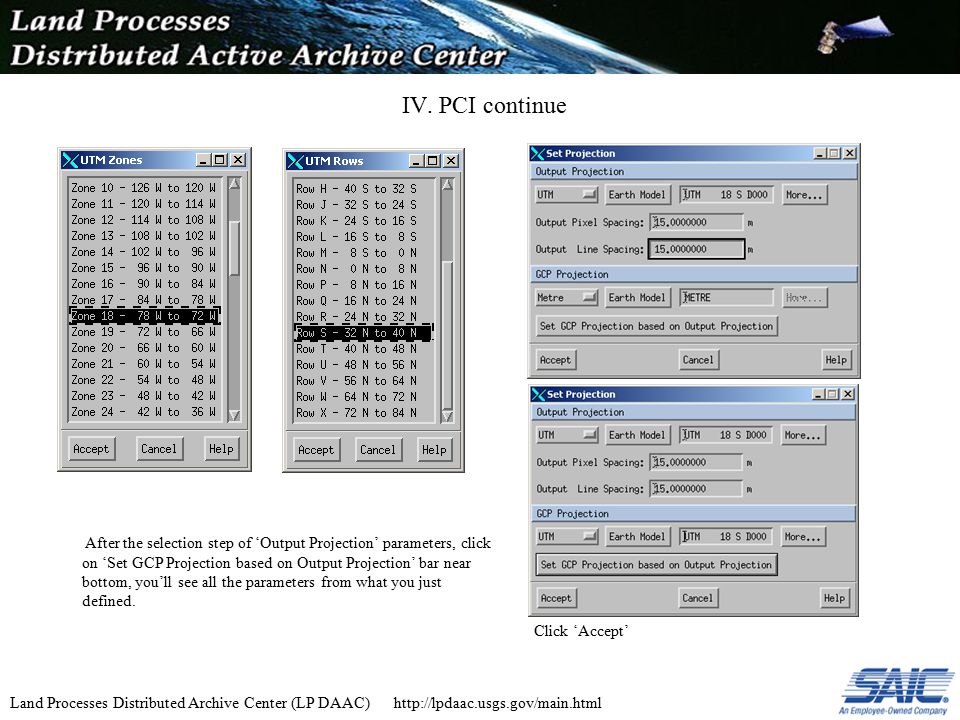This screenshot has height=720, width=960.
Task: Select Row S - 32 N to 40 N
Action: [363, 333]
